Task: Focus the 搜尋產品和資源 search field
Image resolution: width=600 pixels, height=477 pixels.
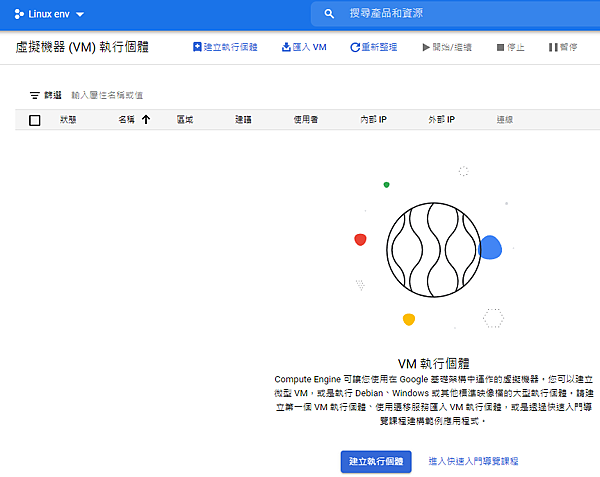Action: click(455, 14)
